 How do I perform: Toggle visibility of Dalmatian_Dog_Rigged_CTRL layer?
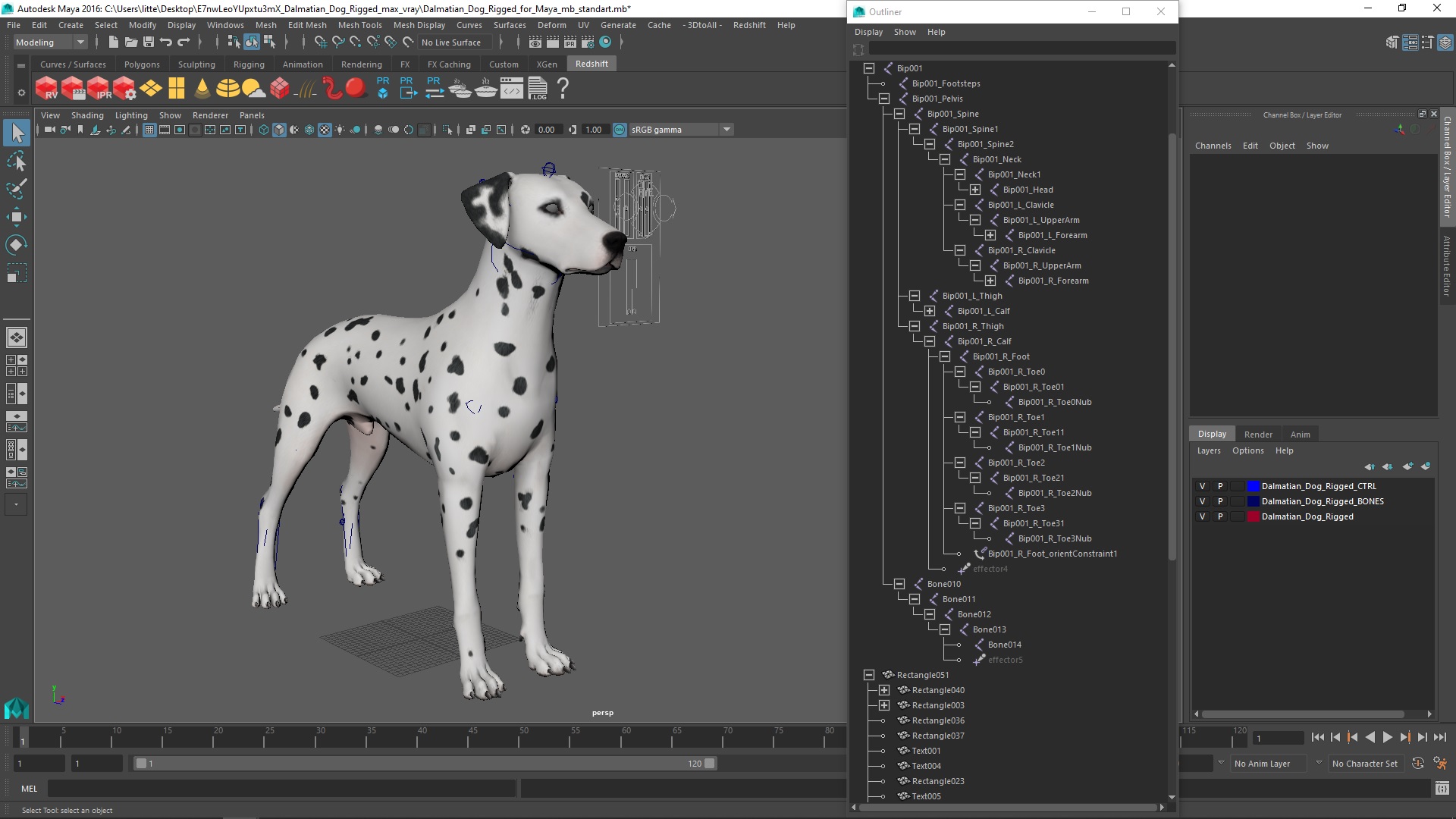[x=1202, y=486]
